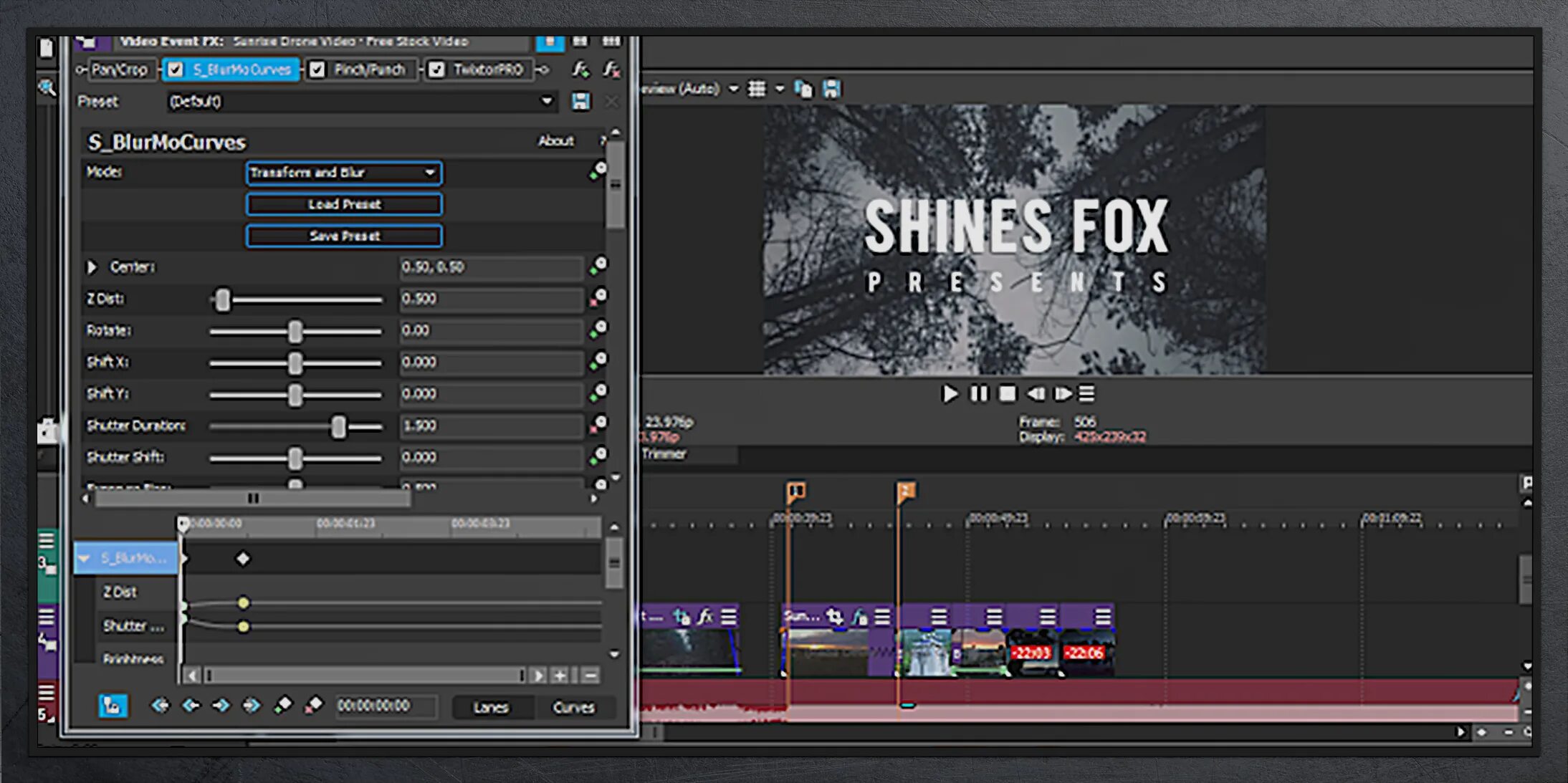
Task: Toggle animation for Shutter Duration
Action: pyautogui.click(x=598, y=425)
